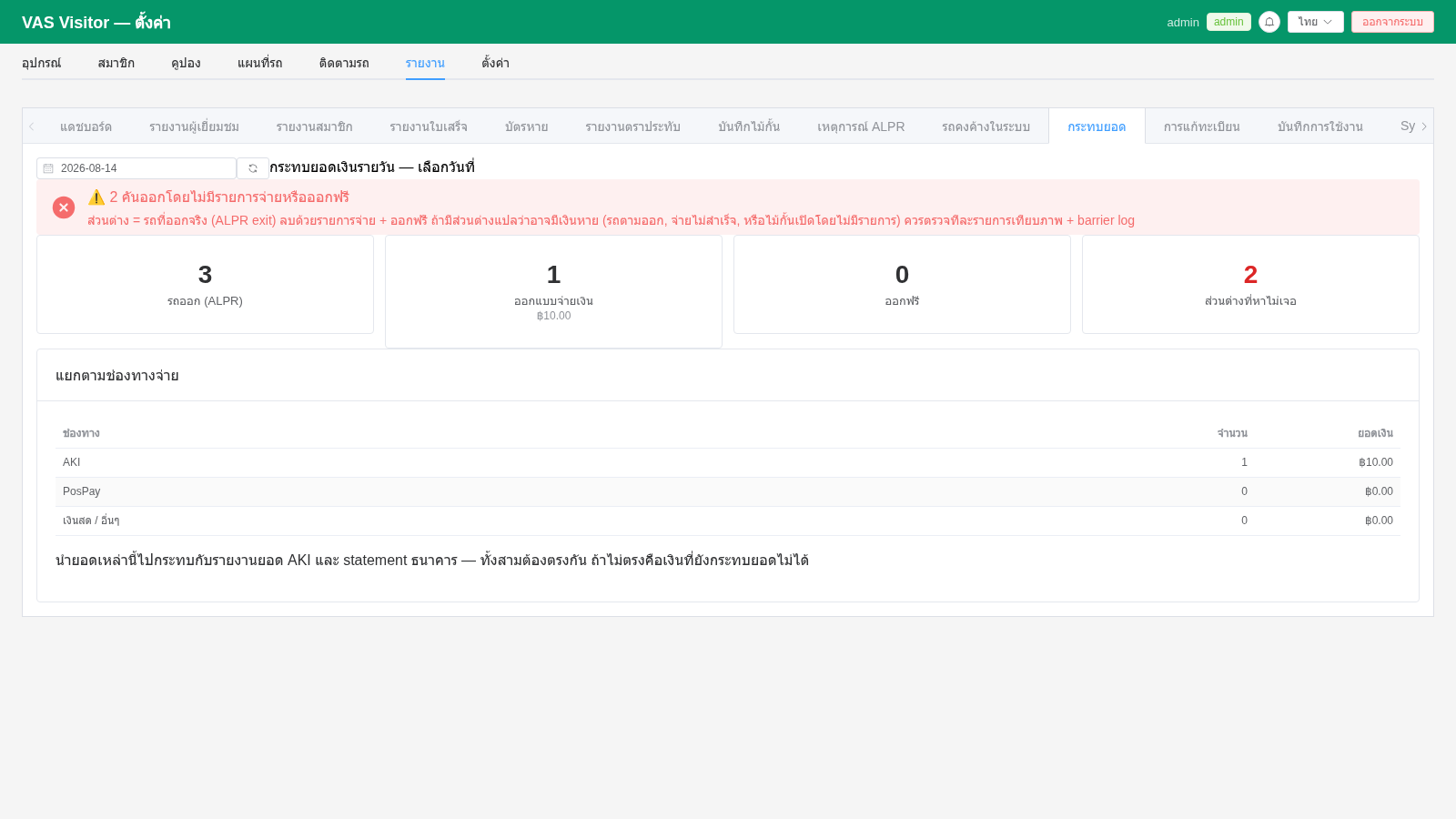
Task: Click the calendar icon in date field
Action: coord(48,168)
